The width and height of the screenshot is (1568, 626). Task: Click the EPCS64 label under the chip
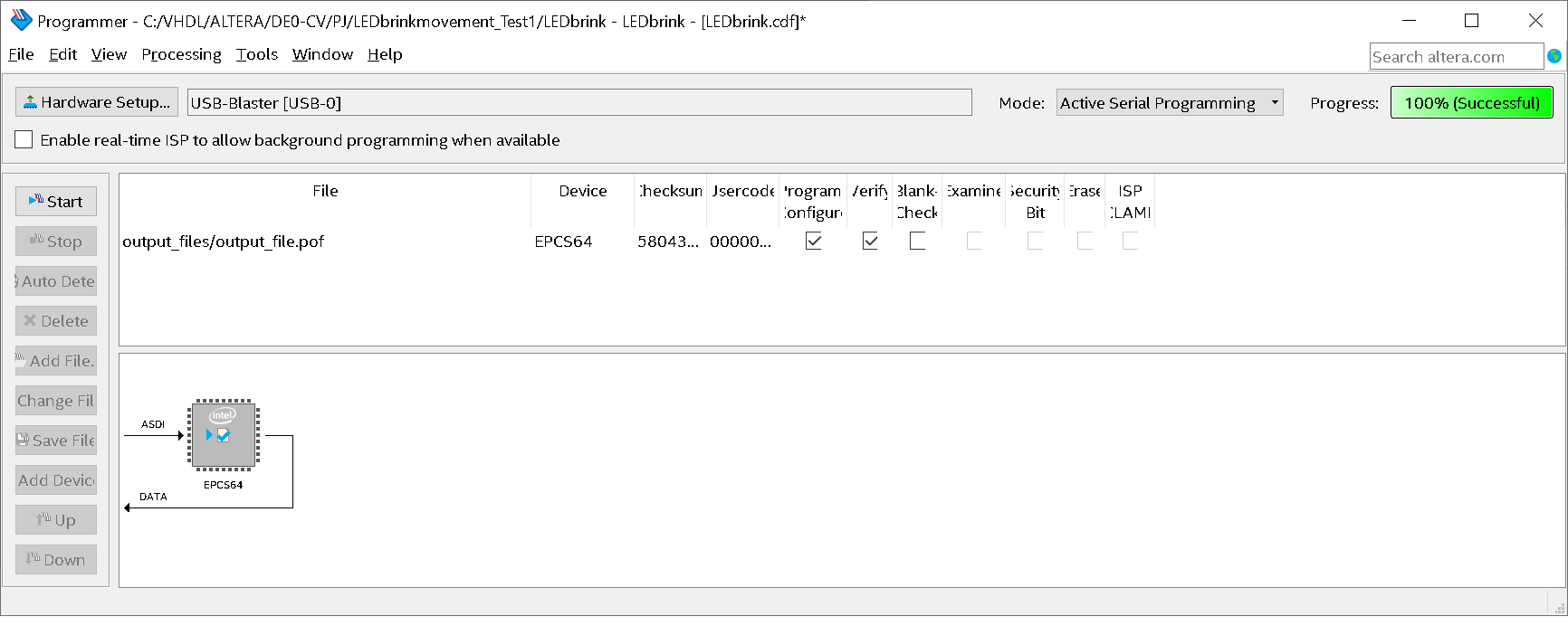[x=223, y=485]
